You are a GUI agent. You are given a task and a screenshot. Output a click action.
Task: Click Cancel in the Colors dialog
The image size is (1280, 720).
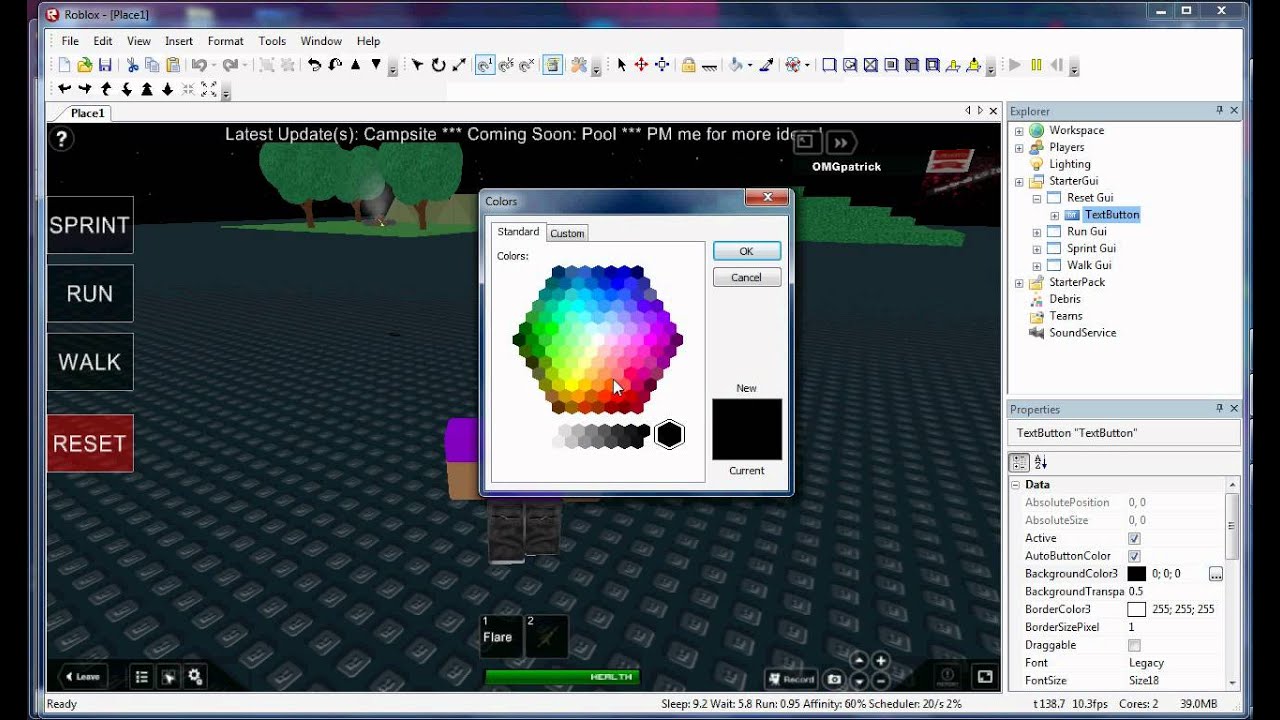tap(746, 278)
